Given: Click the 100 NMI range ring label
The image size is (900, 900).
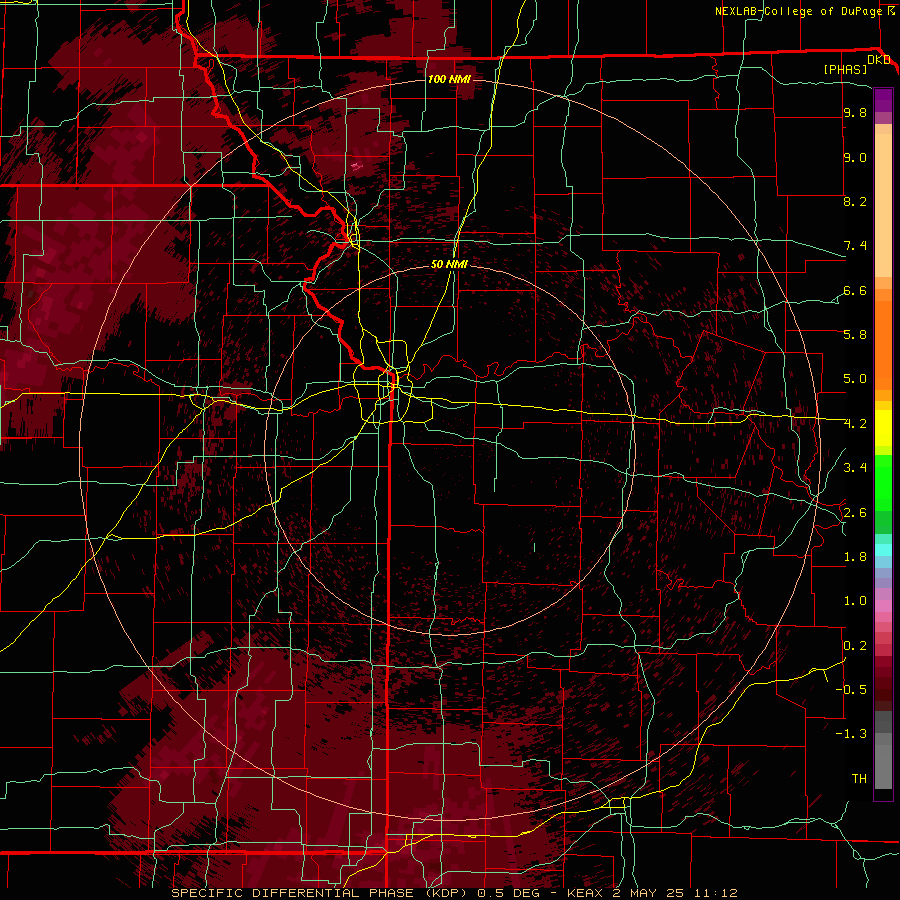Looking at the screenshot, I should (449, 79).
